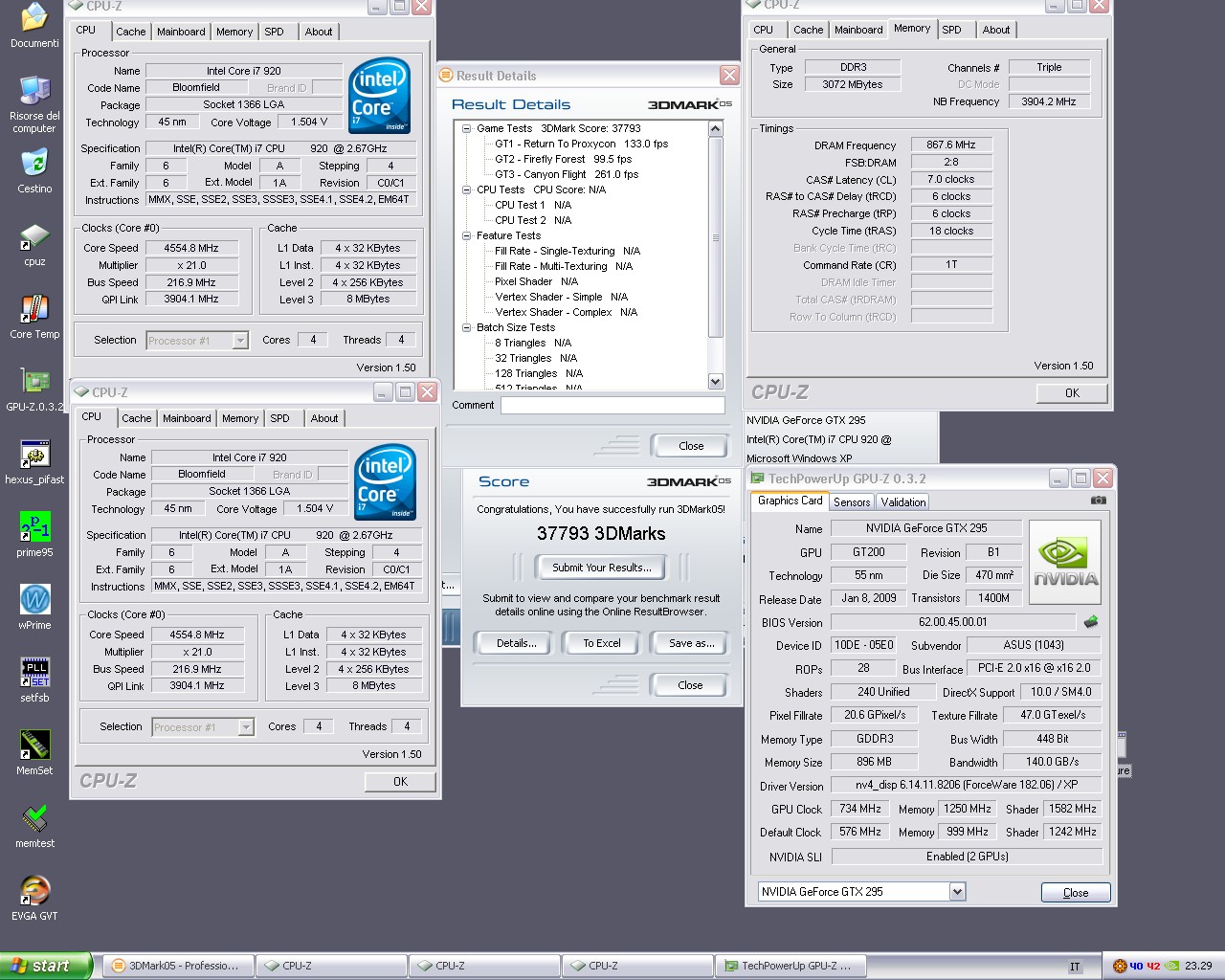Click the GPU Clock 734 MHz value
The width and height of the screenshot is (1225, 980).
[859, 809]
